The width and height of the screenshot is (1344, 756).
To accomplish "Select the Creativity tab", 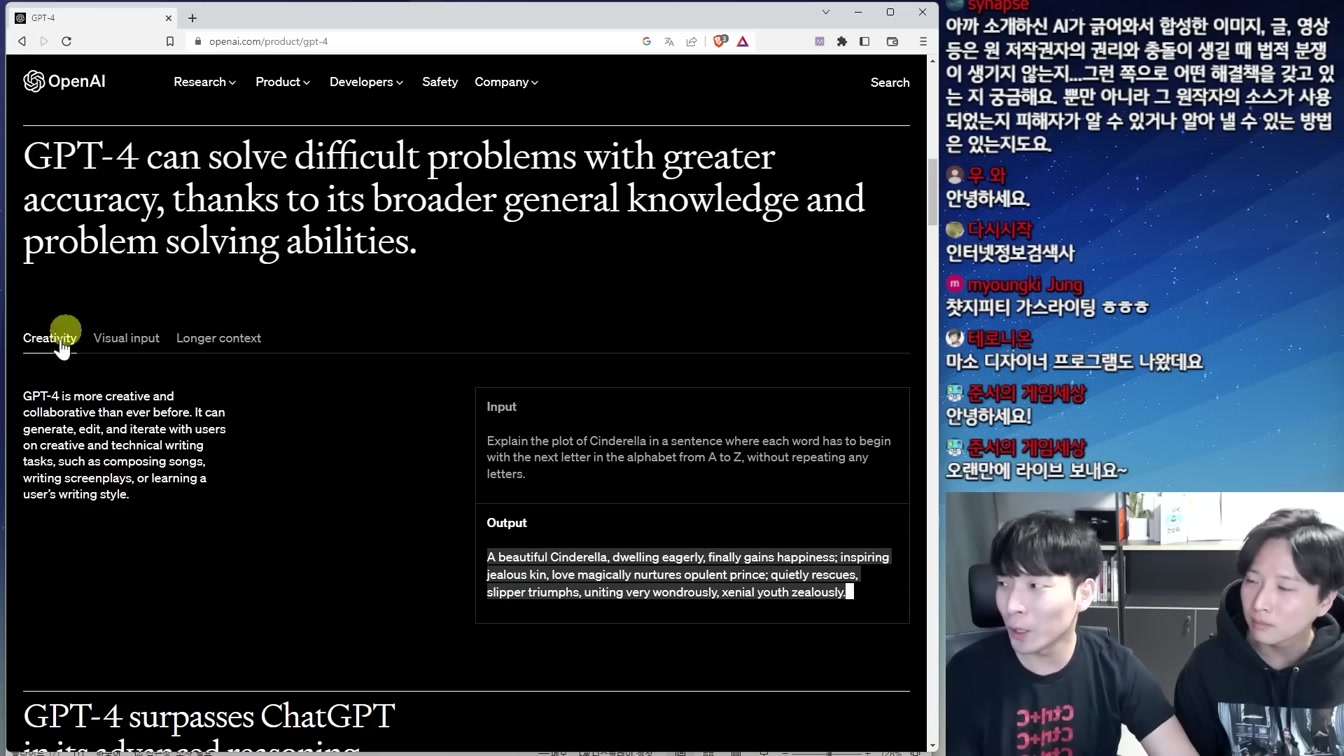I will click(x=50, y=338).
